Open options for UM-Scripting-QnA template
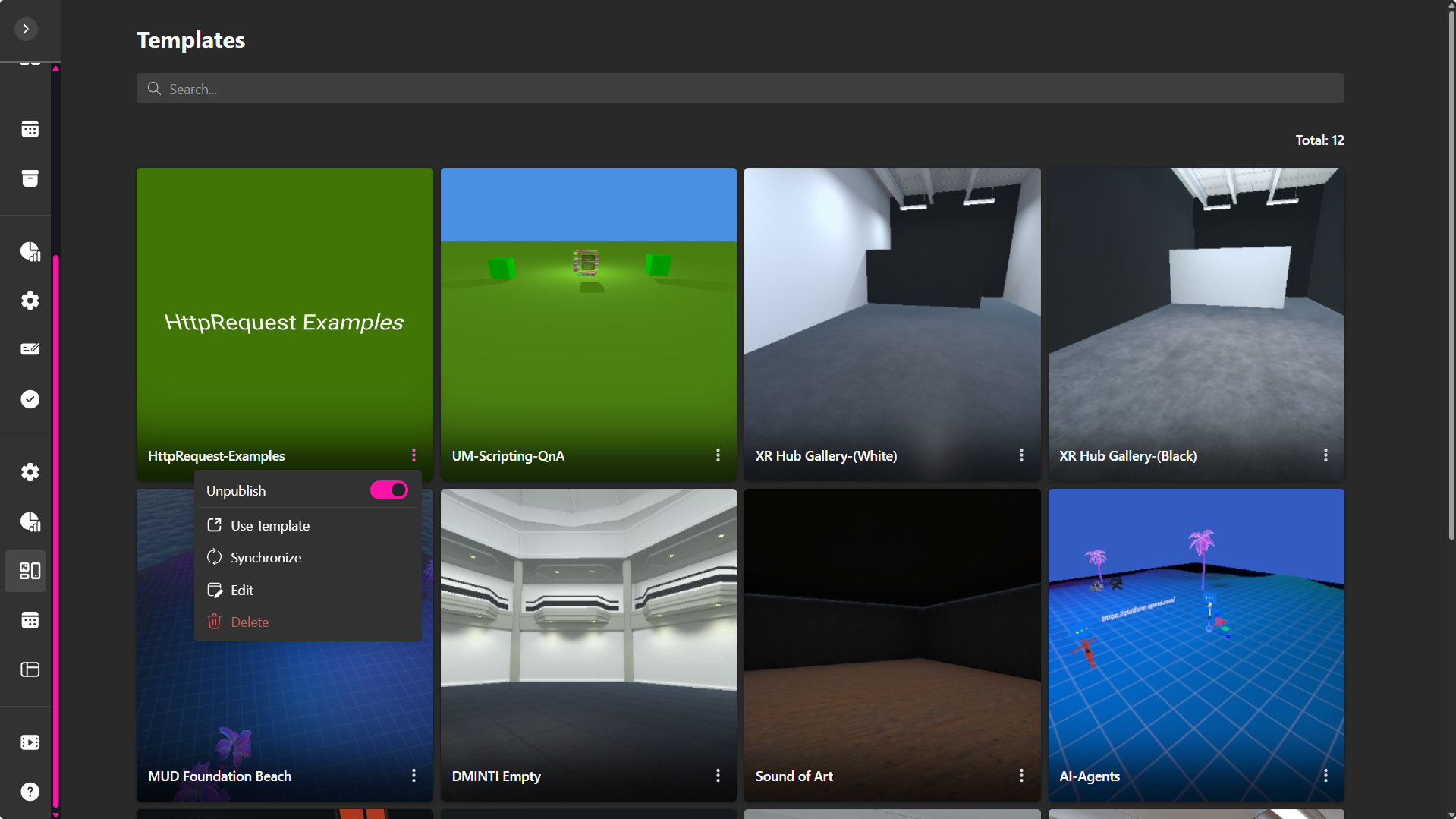The height and width of the screenshot is (819, 1456). 718,455
